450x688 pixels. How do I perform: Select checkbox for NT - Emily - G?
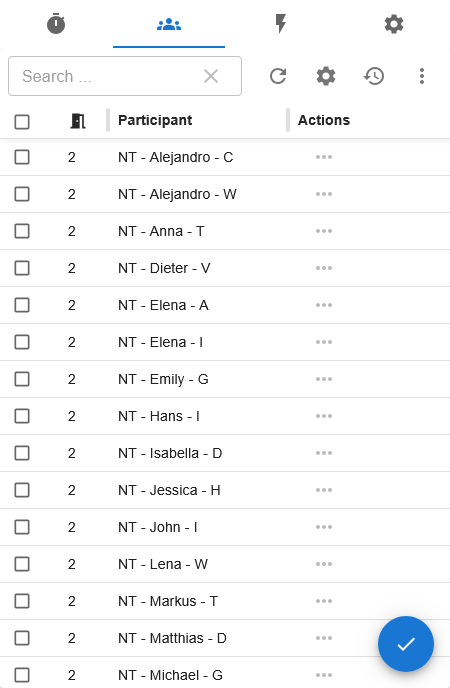coord(22,379)
